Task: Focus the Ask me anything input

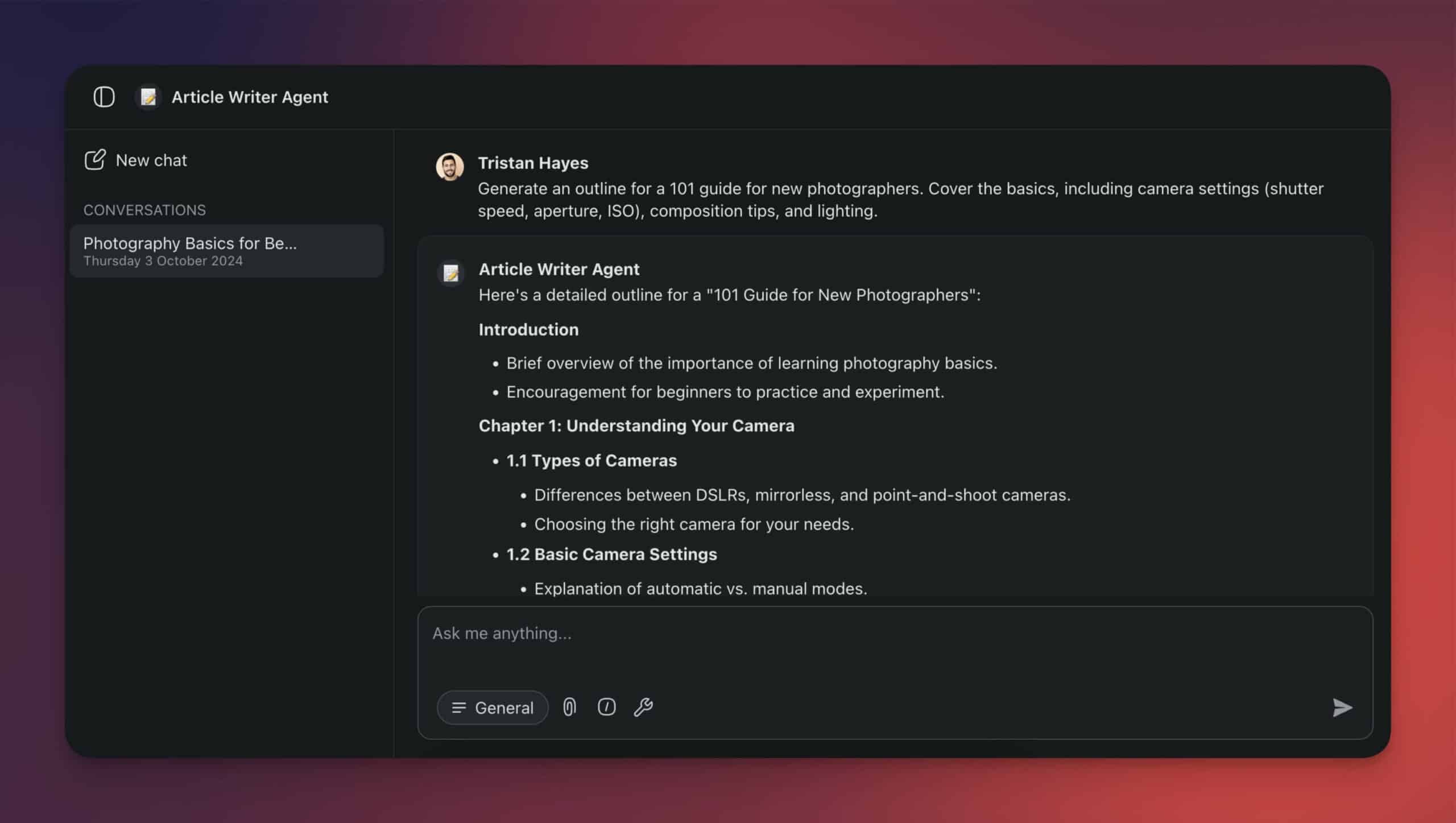Action: pos(895,646)
